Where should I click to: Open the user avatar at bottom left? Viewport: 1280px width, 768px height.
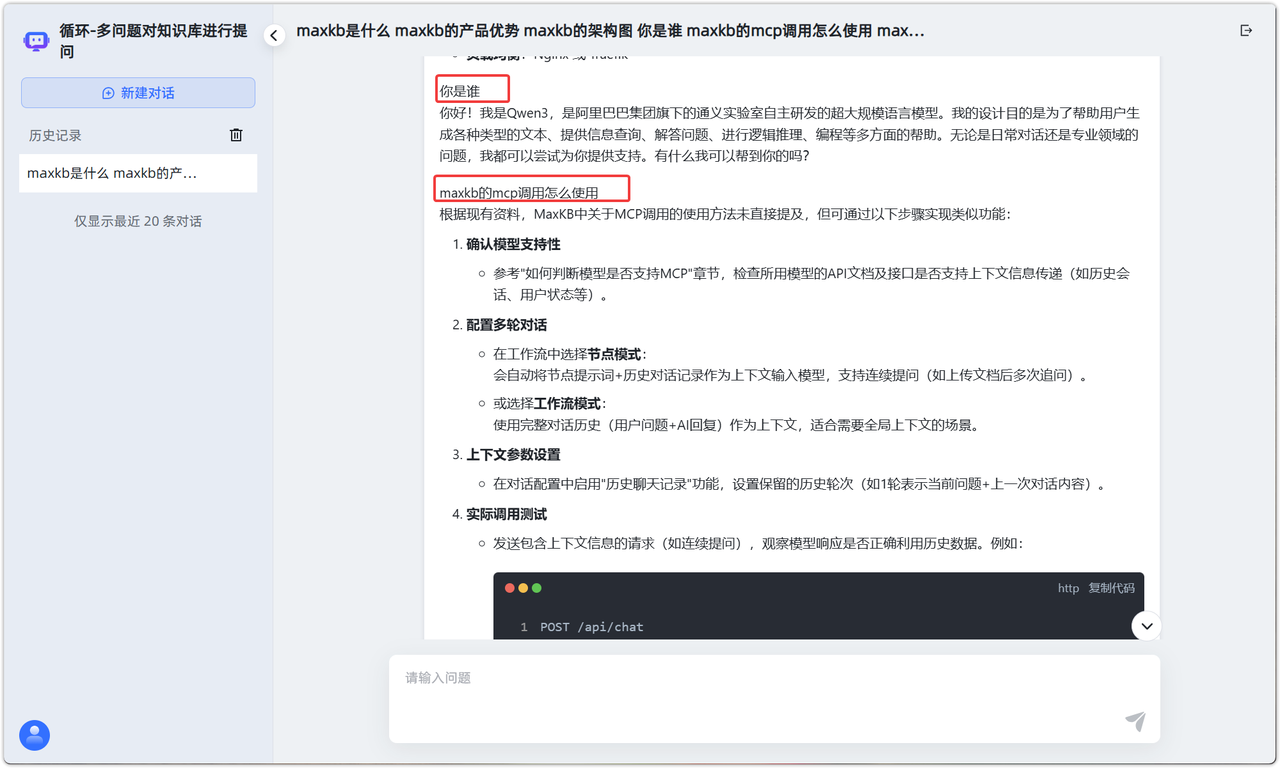pyautogui.click(x=35, y=736)
